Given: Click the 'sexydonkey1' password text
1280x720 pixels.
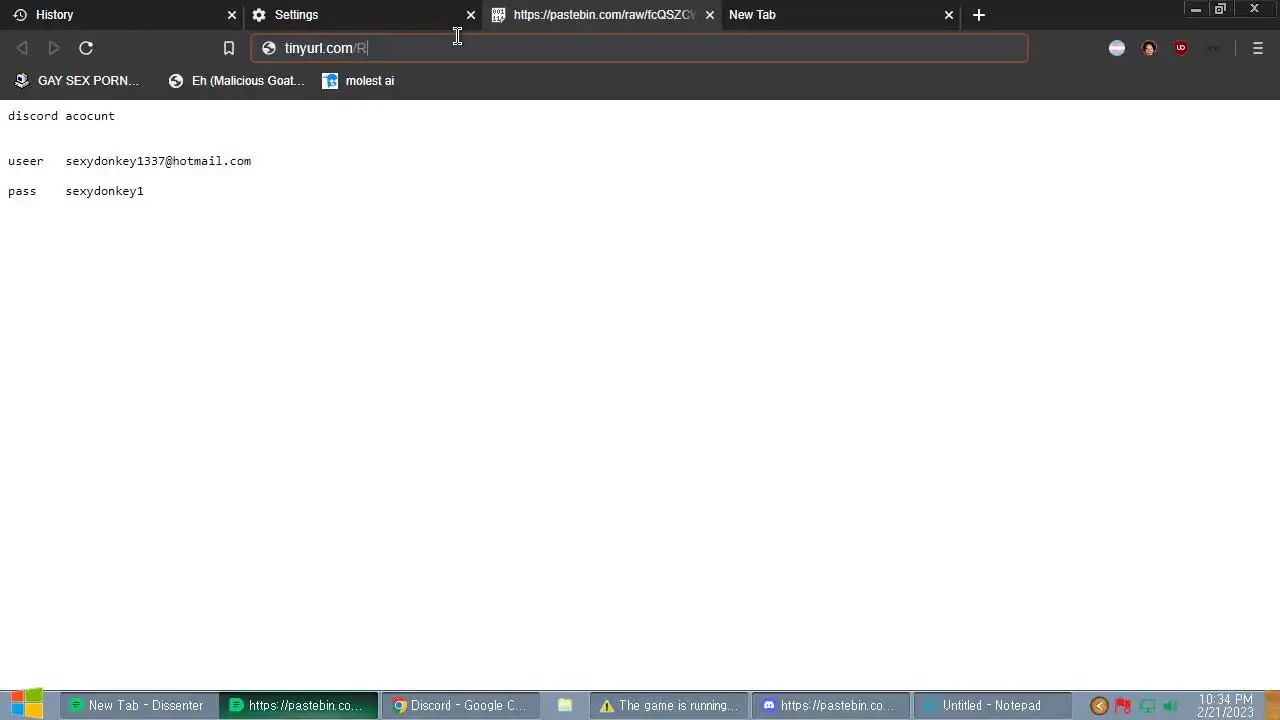Looking at the screenshot, I should pyautogui.click(x=104, y=191).
